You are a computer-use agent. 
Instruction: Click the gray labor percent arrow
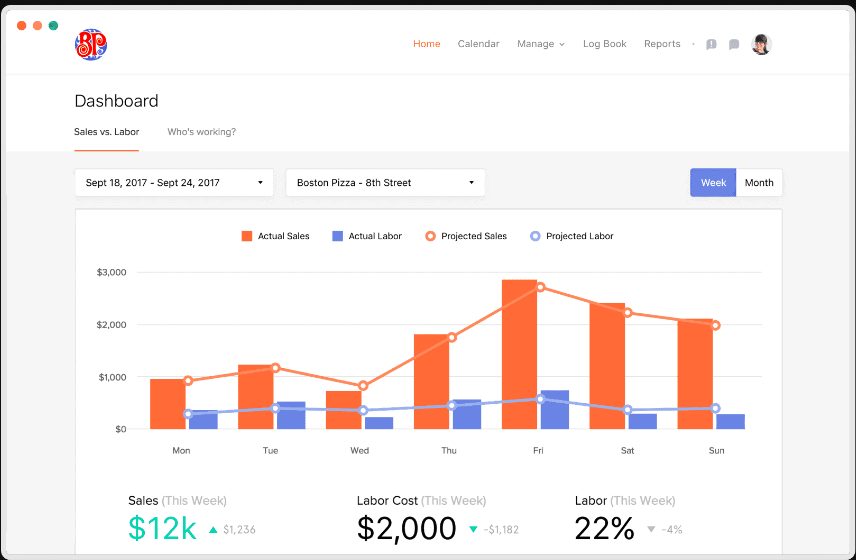tap(651, 529)
